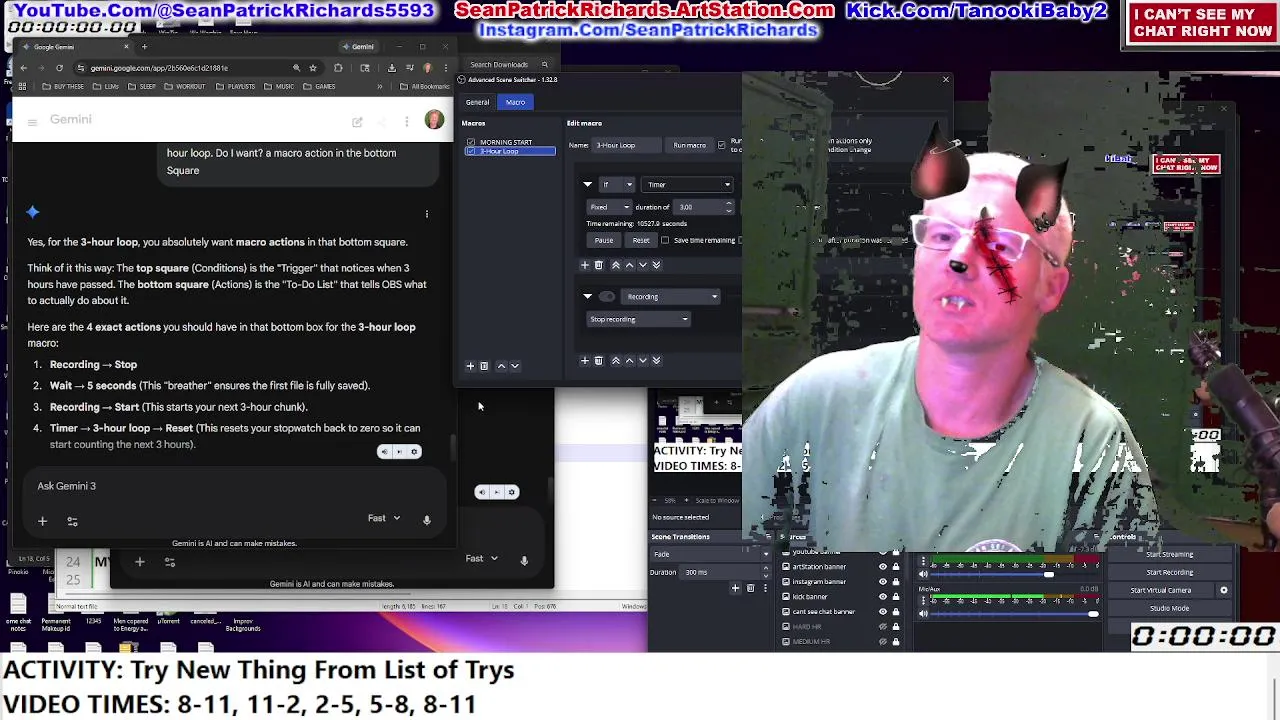Open Chrome three-dot menu
The width and height of the screenshot is (1280, 720).
445,68
